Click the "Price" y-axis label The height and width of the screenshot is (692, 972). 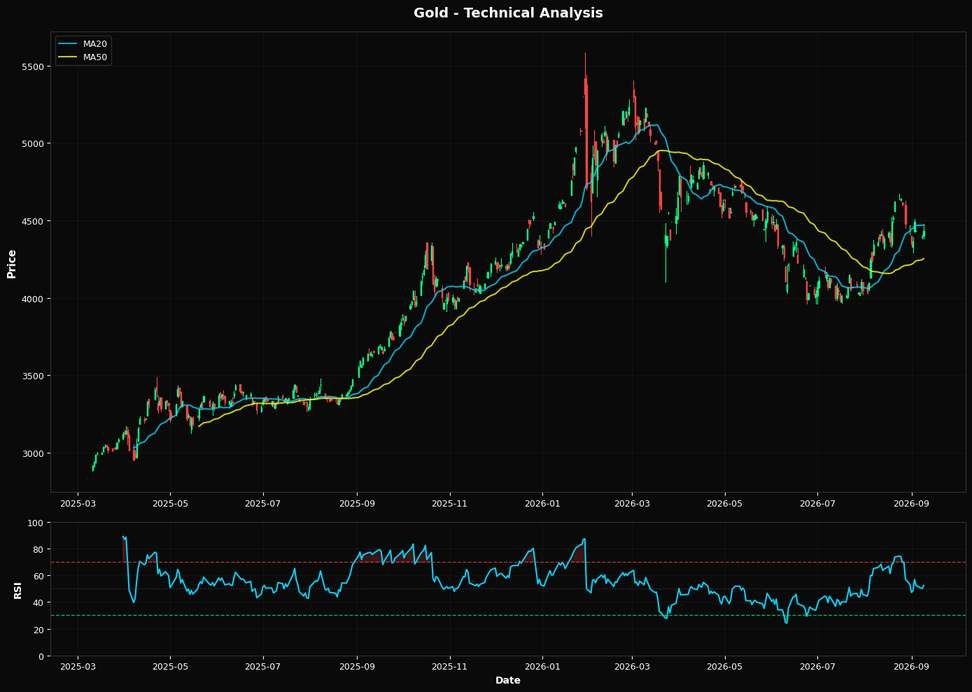point(11,264)
